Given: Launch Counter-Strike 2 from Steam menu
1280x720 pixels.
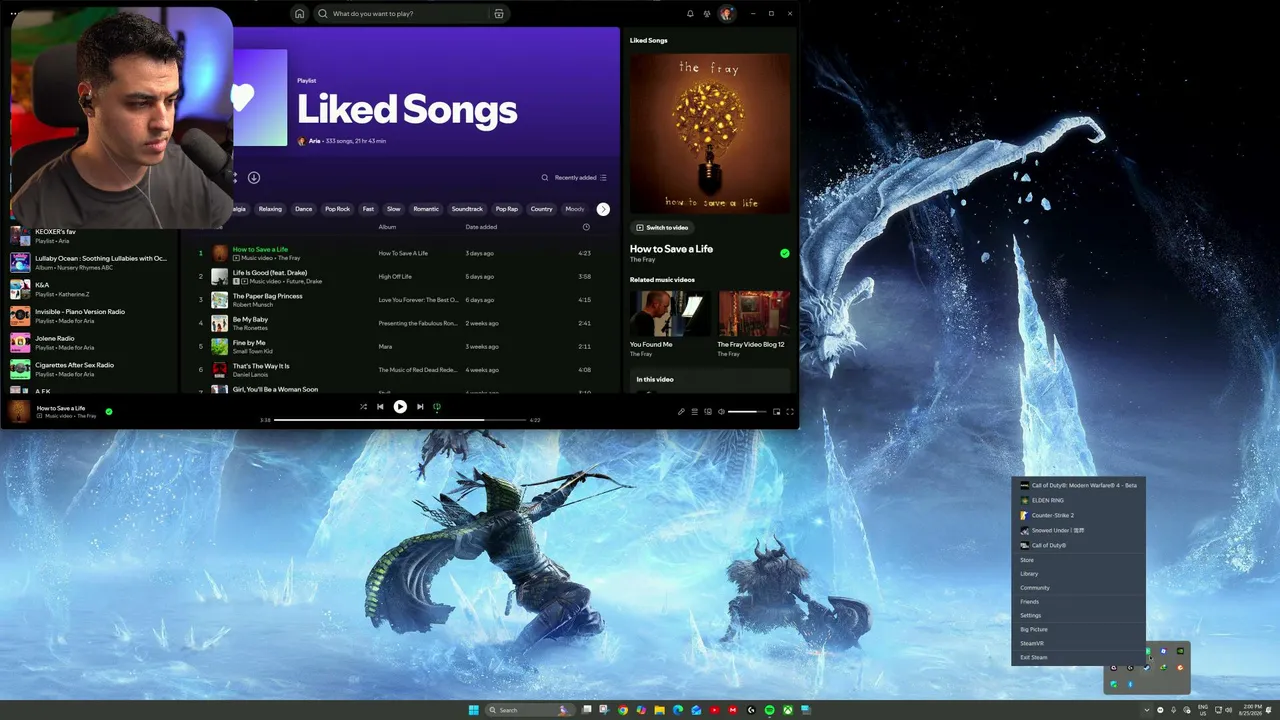Looking at the screenshot, I should click(x=1077, y=515).
